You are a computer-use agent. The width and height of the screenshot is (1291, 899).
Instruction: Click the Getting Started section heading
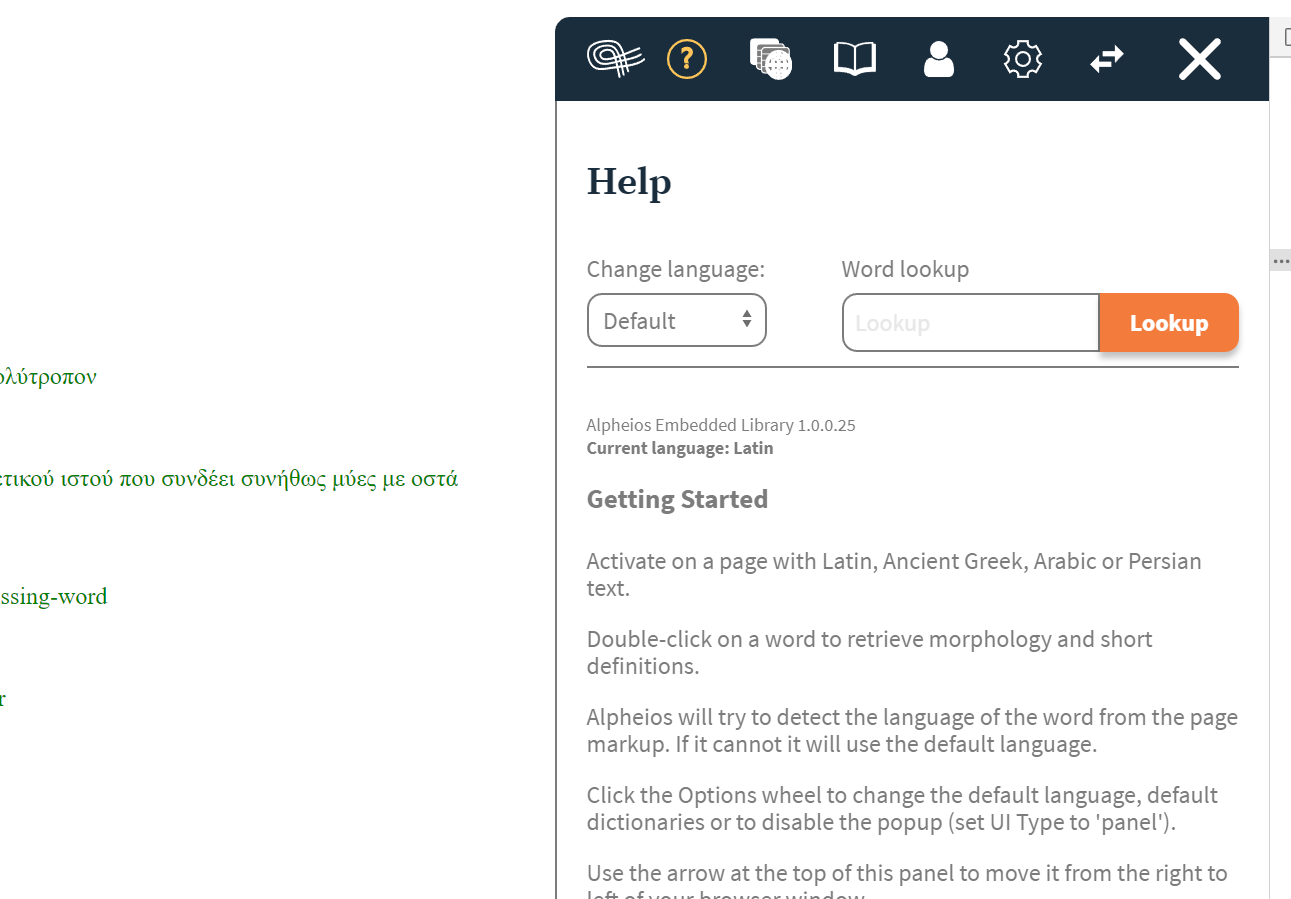click(677, 499)
